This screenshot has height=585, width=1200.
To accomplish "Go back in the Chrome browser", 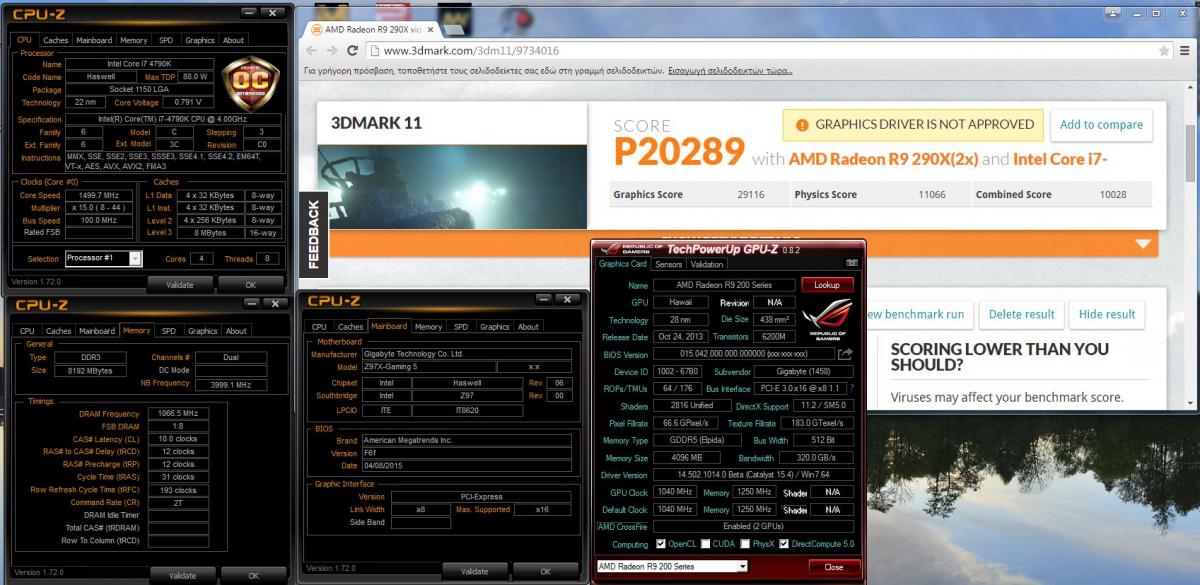I will 311,50.
